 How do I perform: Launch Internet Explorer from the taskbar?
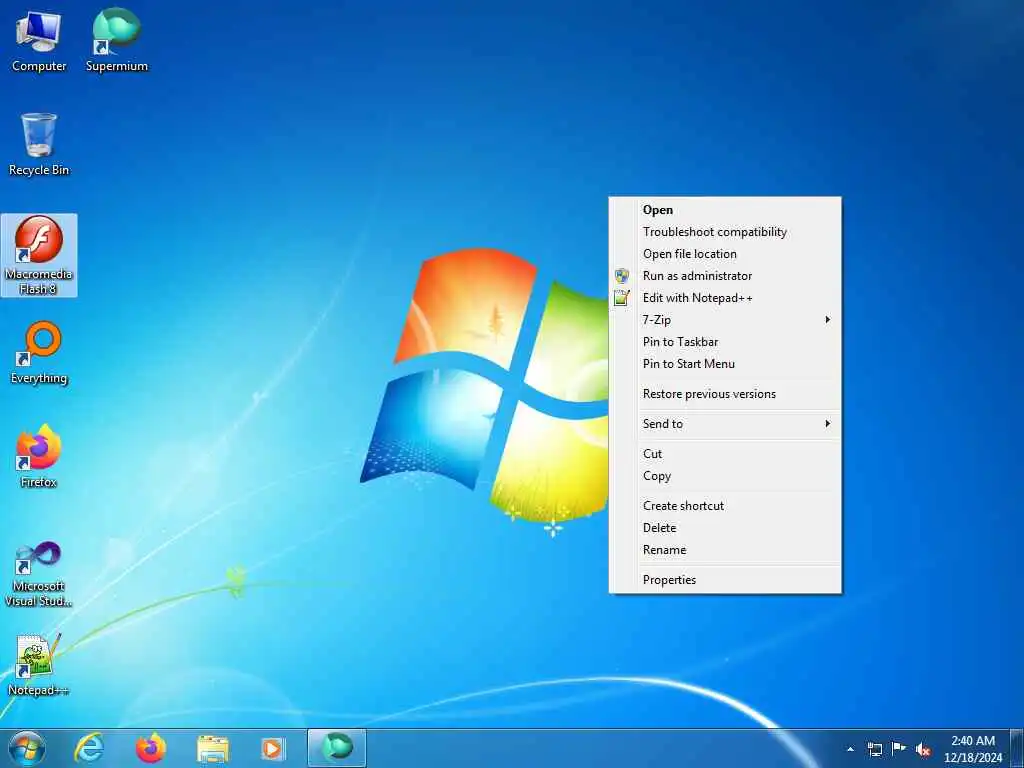tap(89, 748)
